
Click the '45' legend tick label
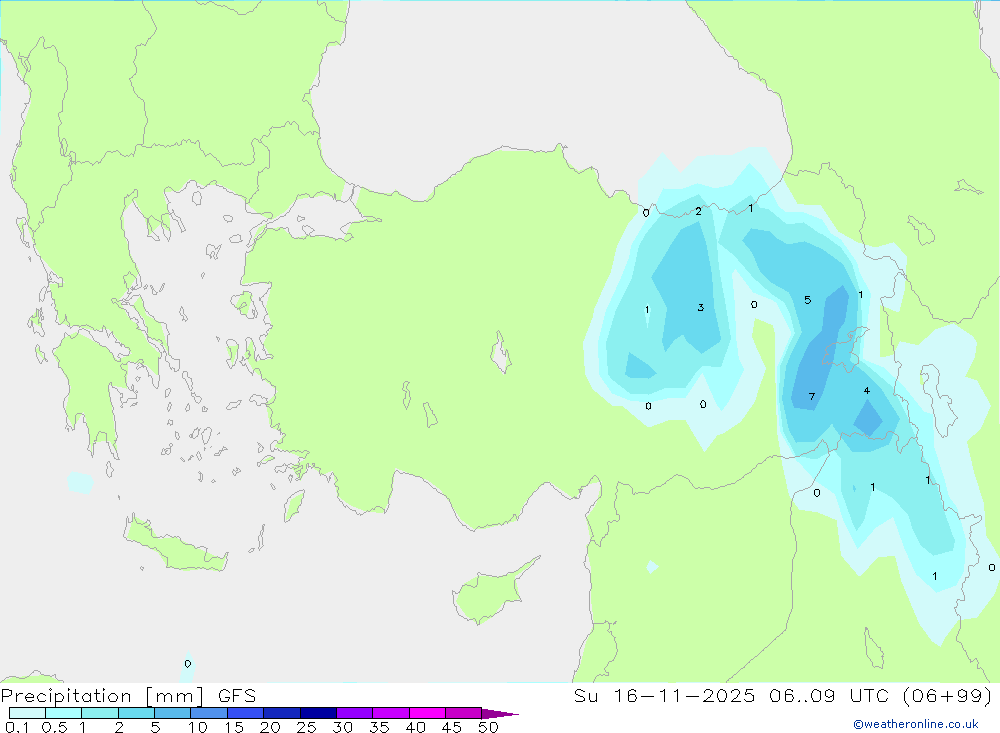point(452,727)
